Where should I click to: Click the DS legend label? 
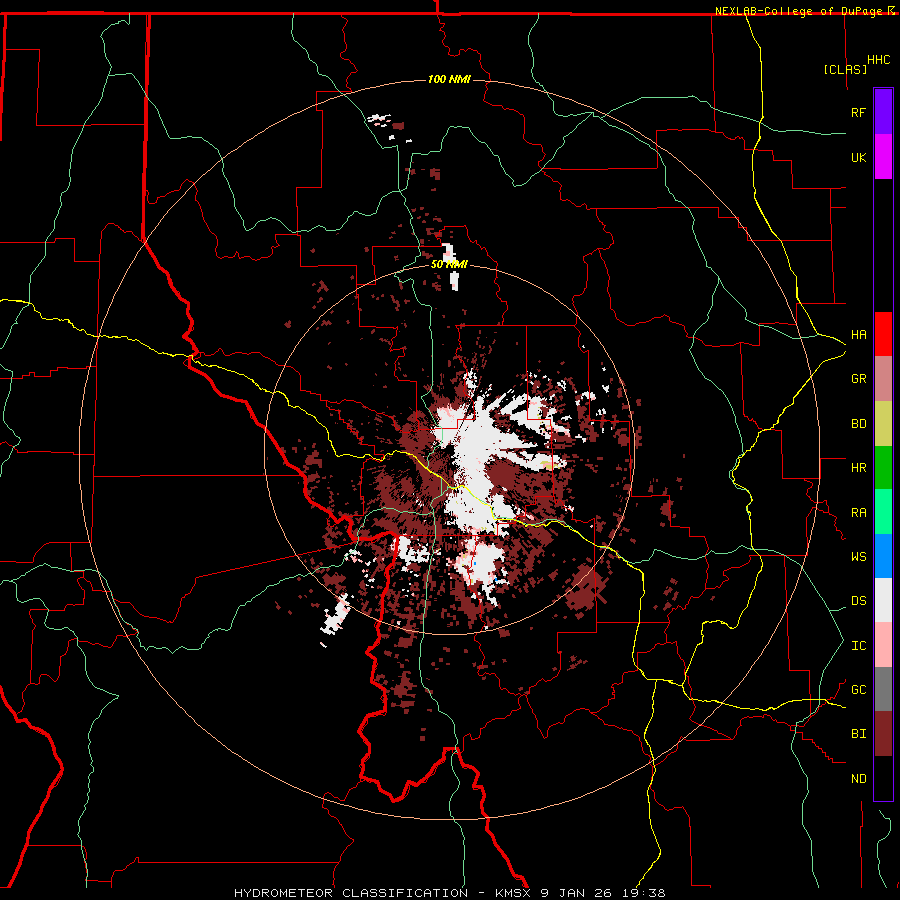pyautogui.click(x=858, y=601)
